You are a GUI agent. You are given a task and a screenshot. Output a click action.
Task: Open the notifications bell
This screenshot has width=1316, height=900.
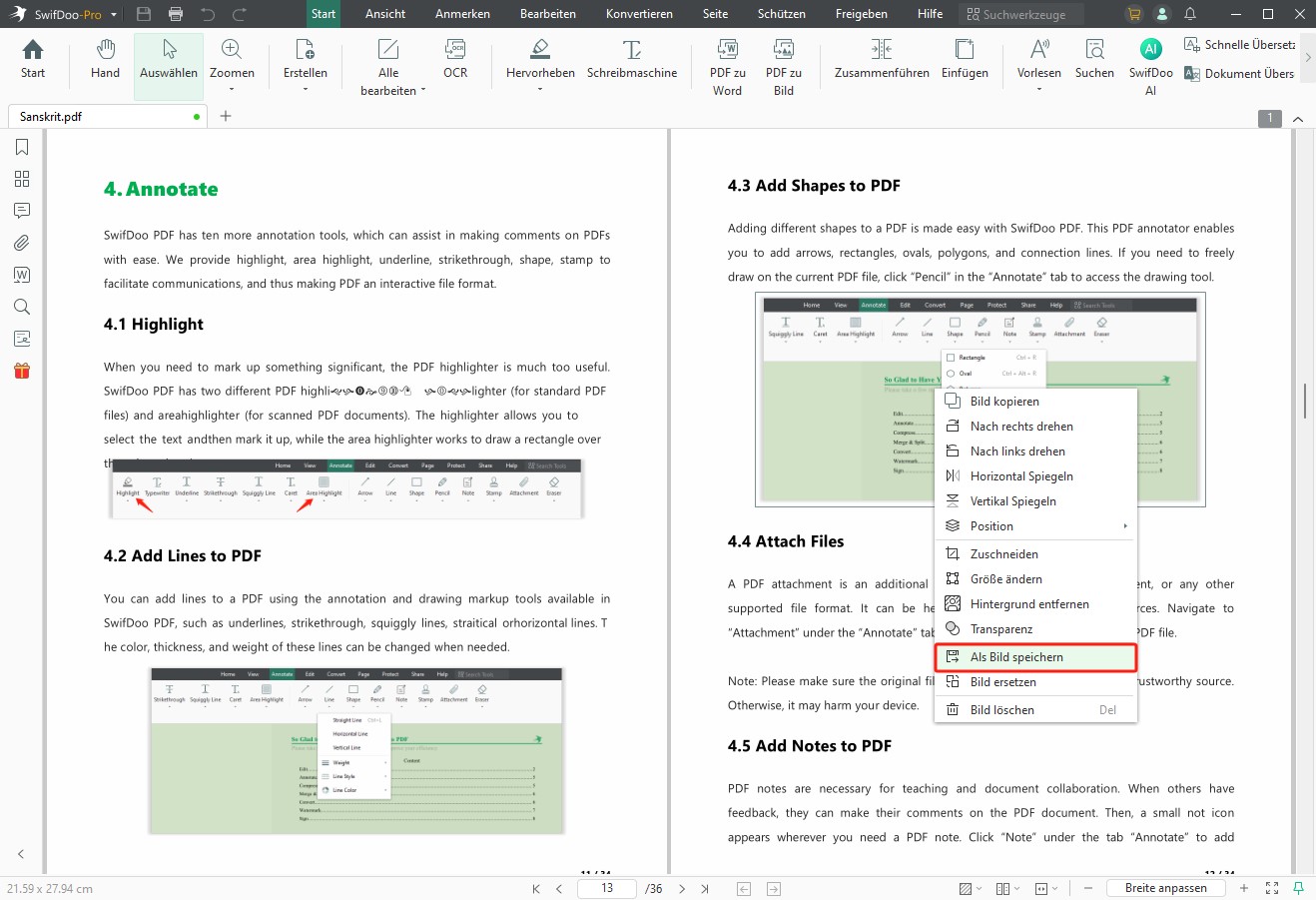pyautogui.click(x=1190, y=14)
